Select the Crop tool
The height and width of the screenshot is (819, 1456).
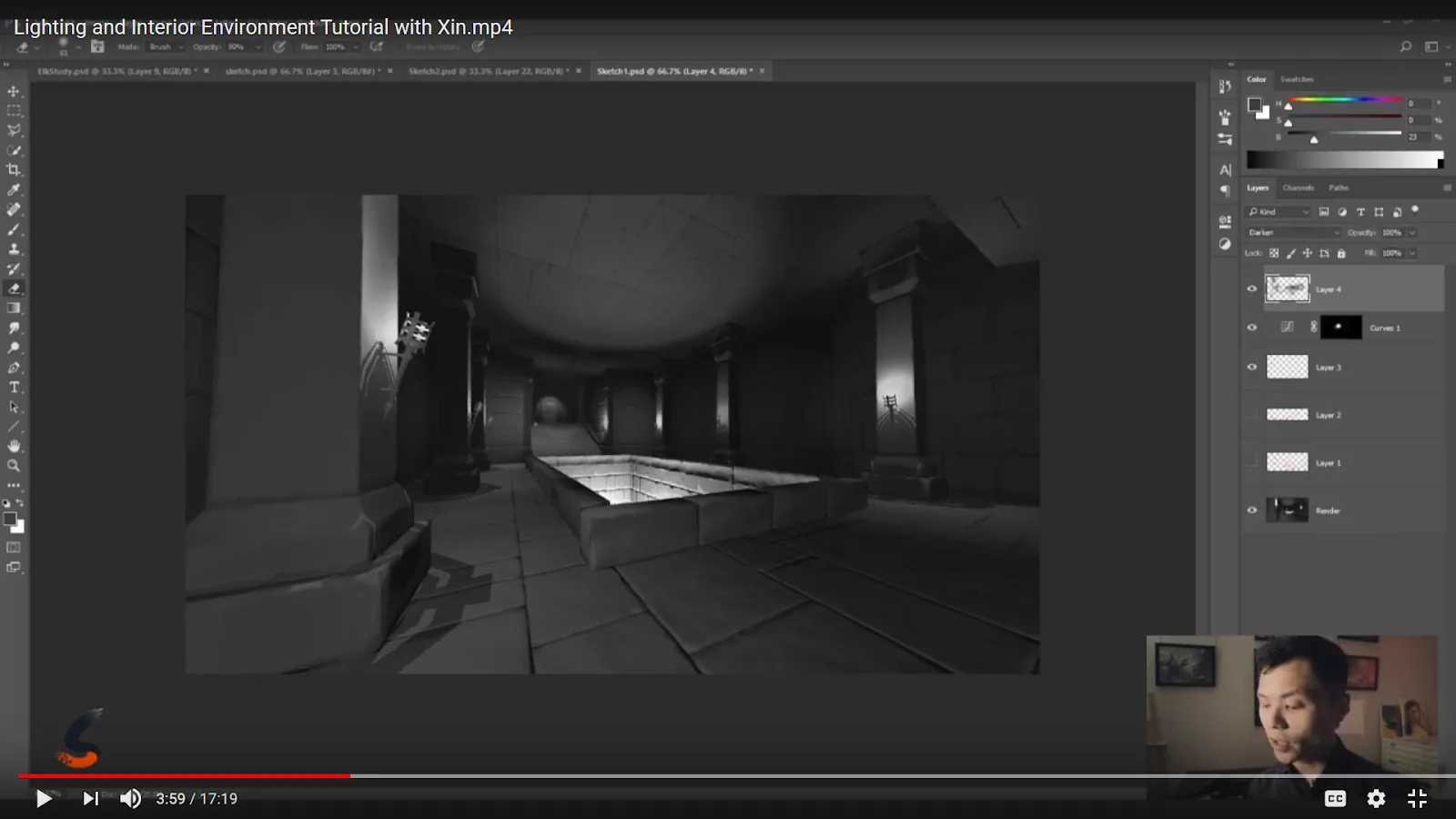click(x=14, y=170)
